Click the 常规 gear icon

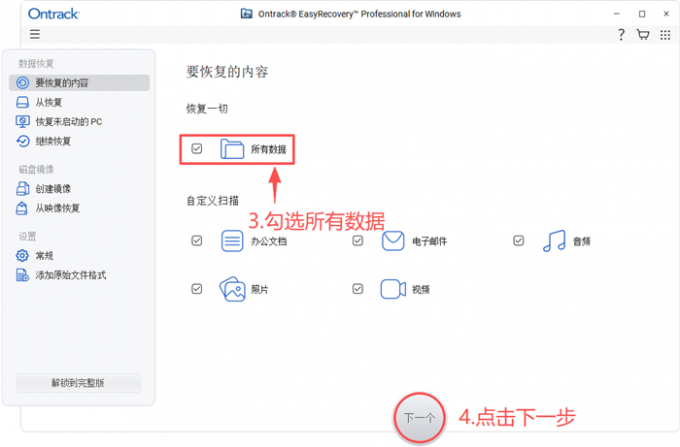pos(22,255)
